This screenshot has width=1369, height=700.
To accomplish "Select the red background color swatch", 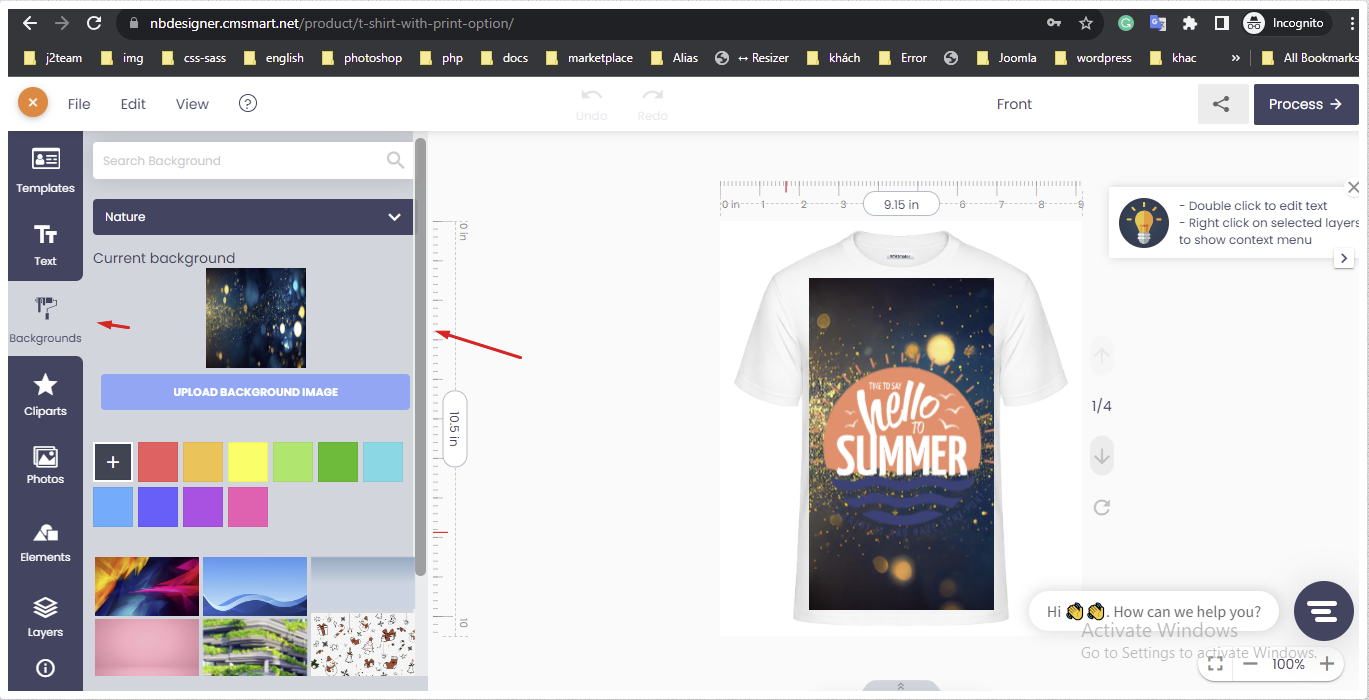I will pyautogui.click(x=157, y=461).
